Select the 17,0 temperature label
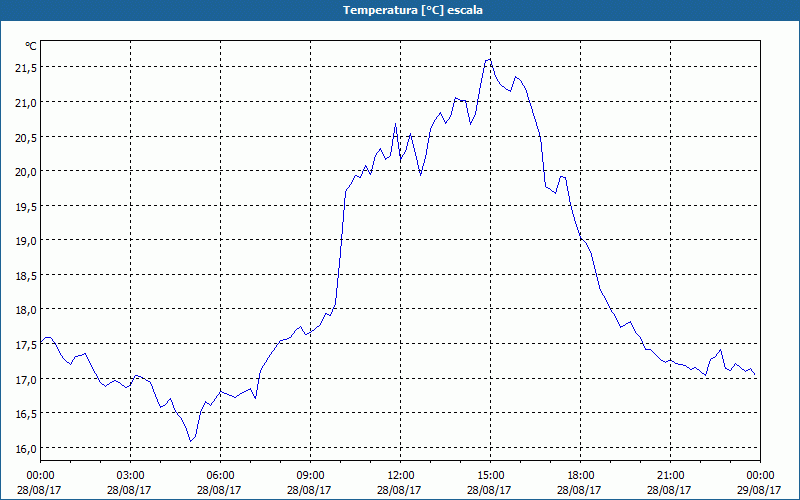The height and width of the screenshot is (500, 800). 26,379
